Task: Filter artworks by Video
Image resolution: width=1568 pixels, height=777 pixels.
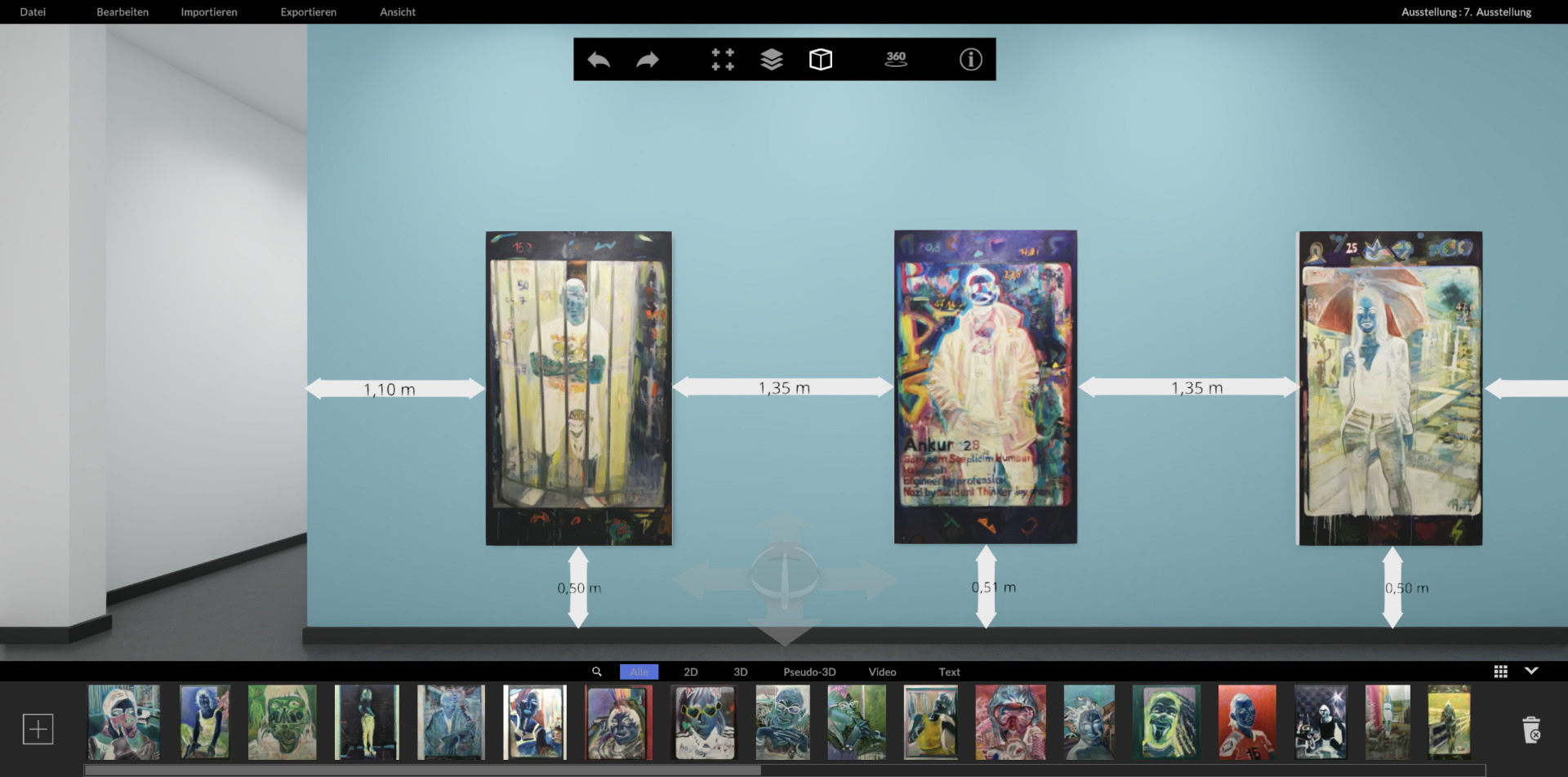Action: (x=882, y=672)
